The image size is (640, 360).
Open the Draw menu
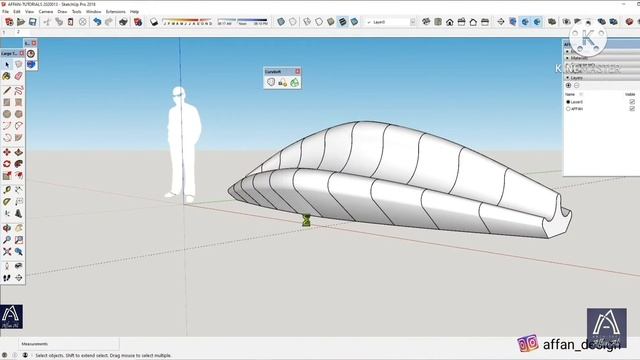click(x=62, y=11)
